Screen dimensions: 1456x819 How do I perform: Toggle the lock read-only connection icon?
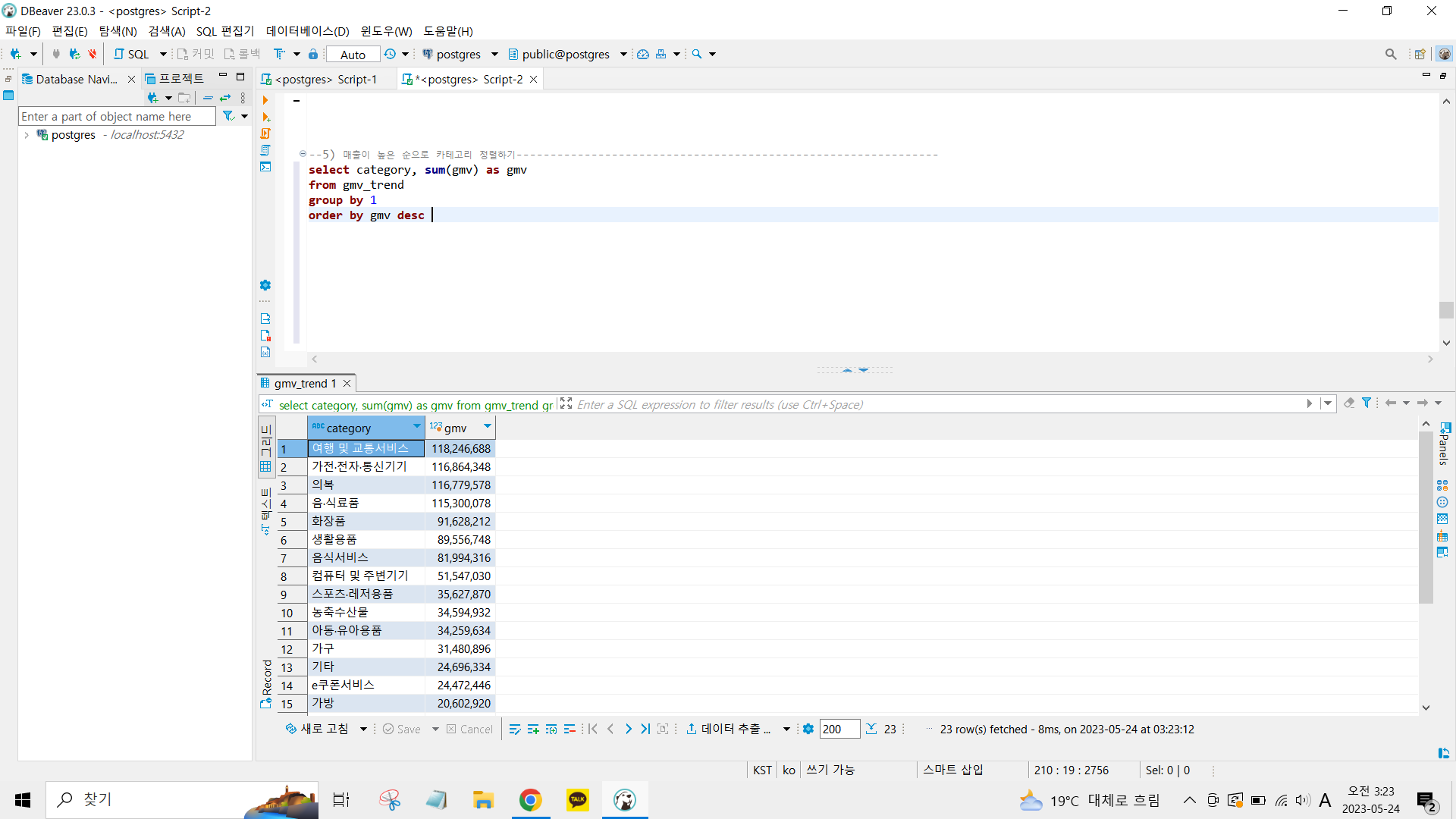pos(313,54)
